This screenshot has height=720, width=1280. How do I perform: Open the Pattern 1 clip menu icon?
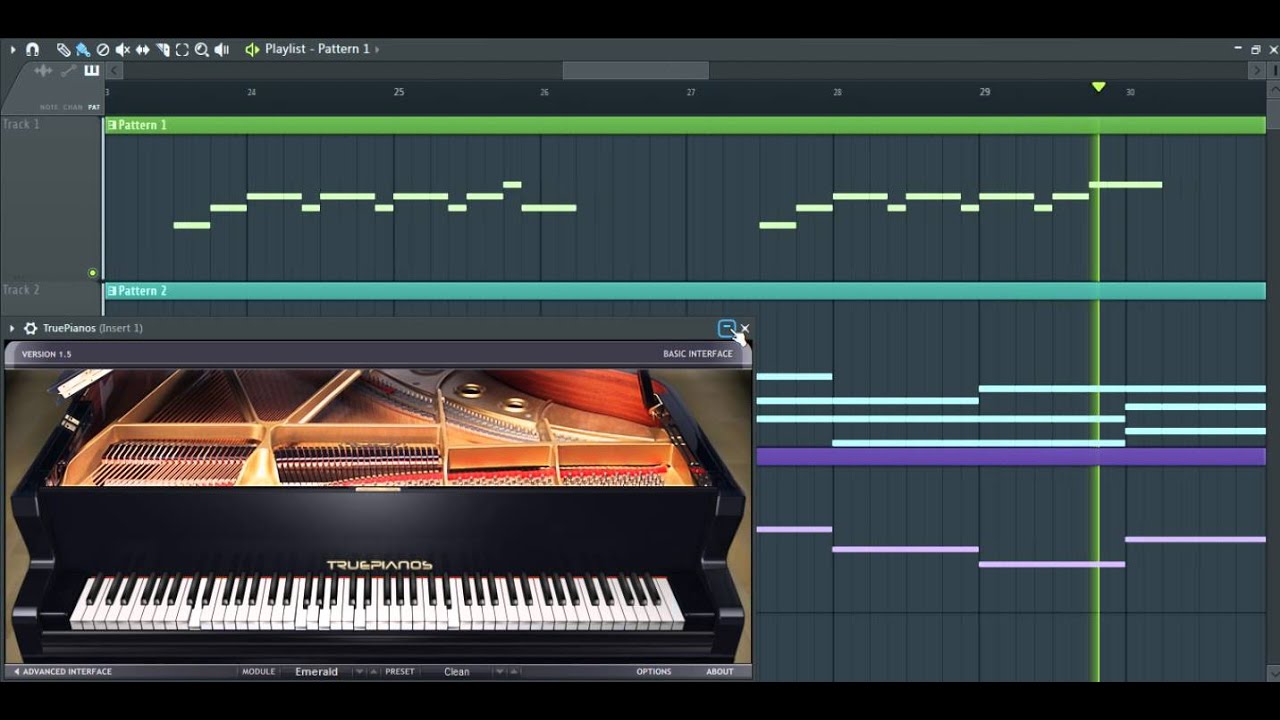(112, 125)
